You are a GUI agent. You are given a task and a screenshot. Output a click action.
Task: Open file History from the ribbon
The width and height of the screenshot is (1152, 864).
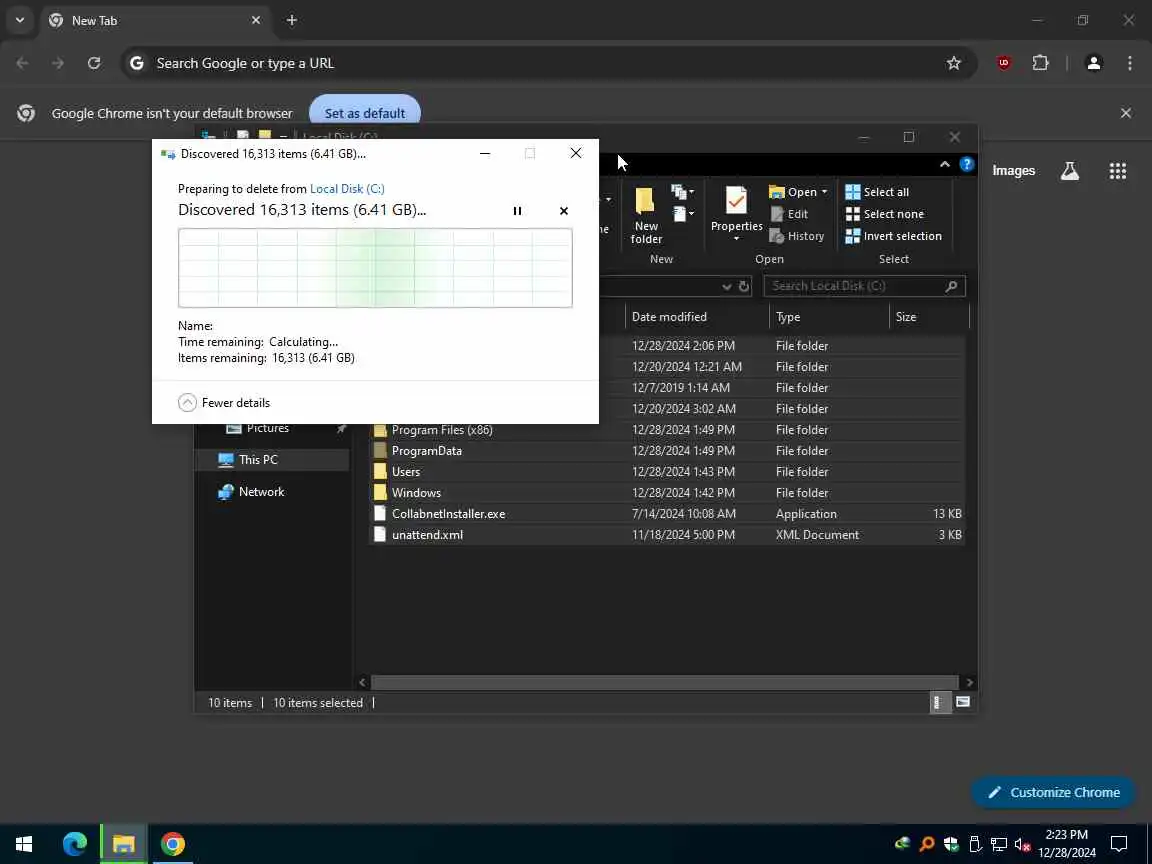tap(796, 236)
